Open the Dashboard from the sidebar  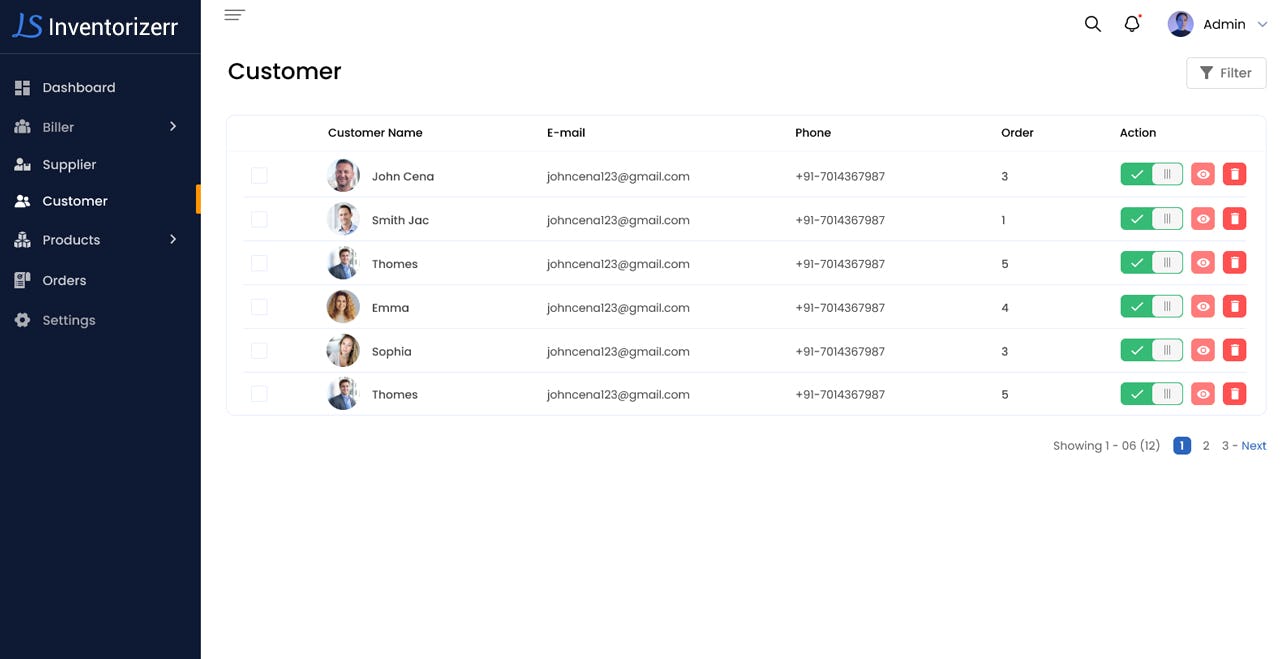click(79, 87)
